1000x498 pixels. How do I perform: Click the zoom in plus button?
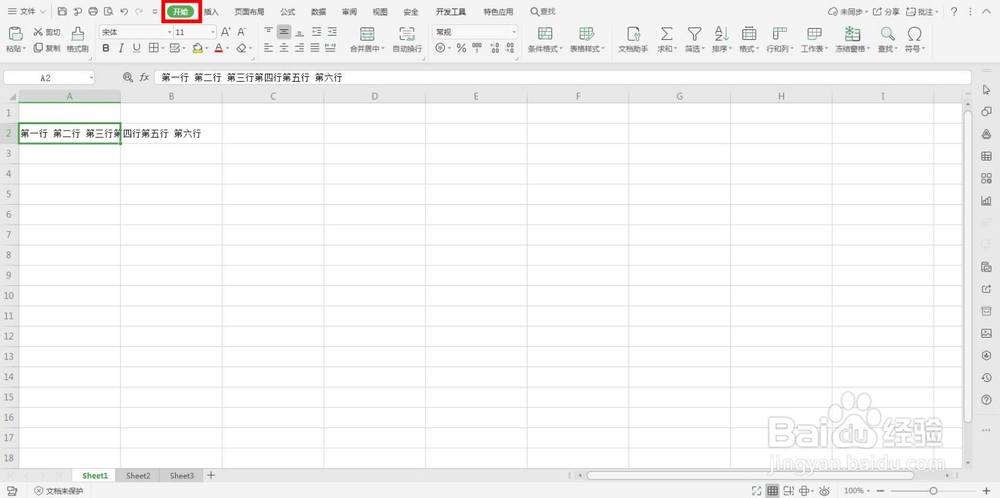click(987, 490)
